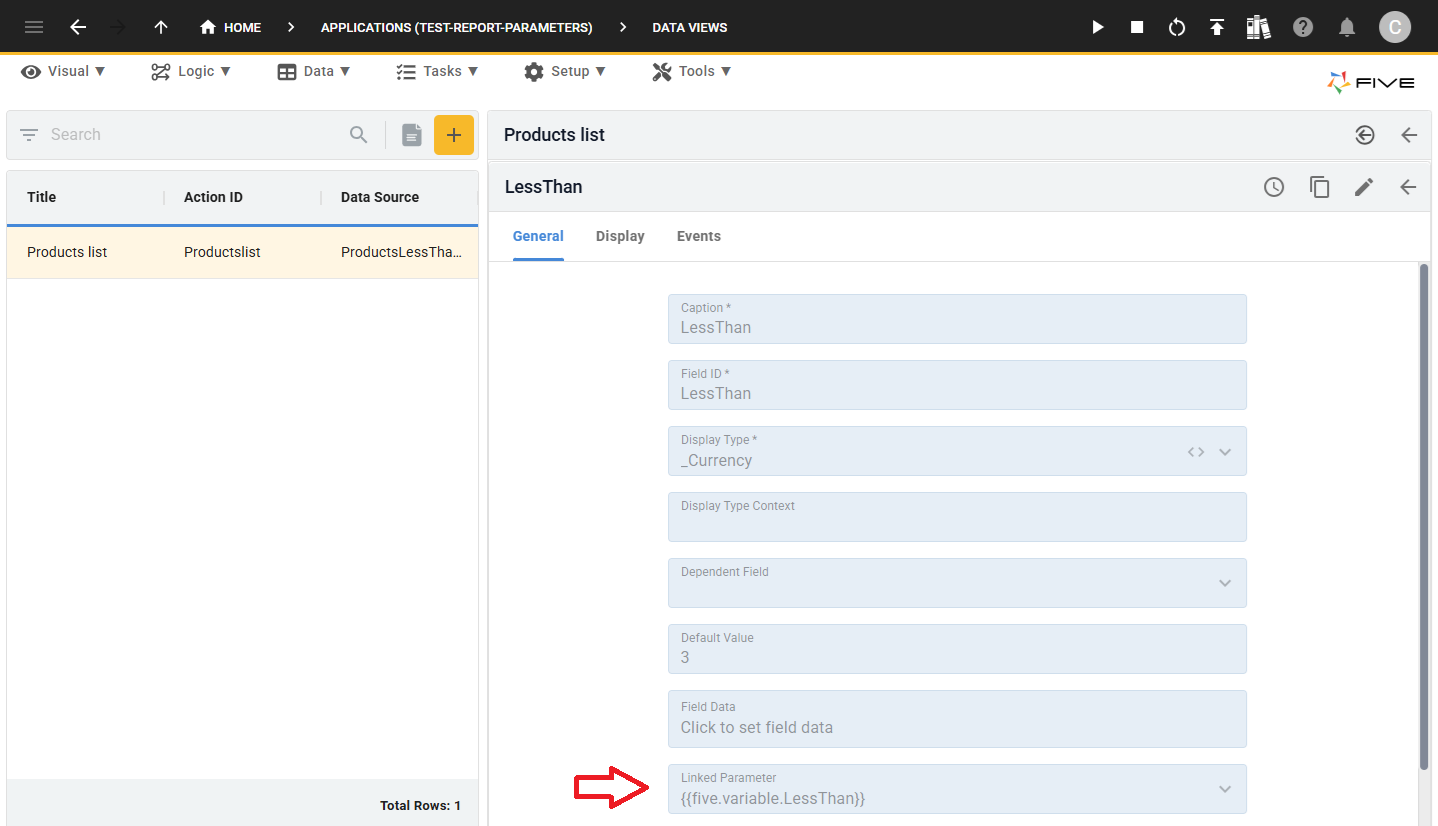Open the Setup menu
This screenshot has height=826, width=1438.
(x=565, y=71)
